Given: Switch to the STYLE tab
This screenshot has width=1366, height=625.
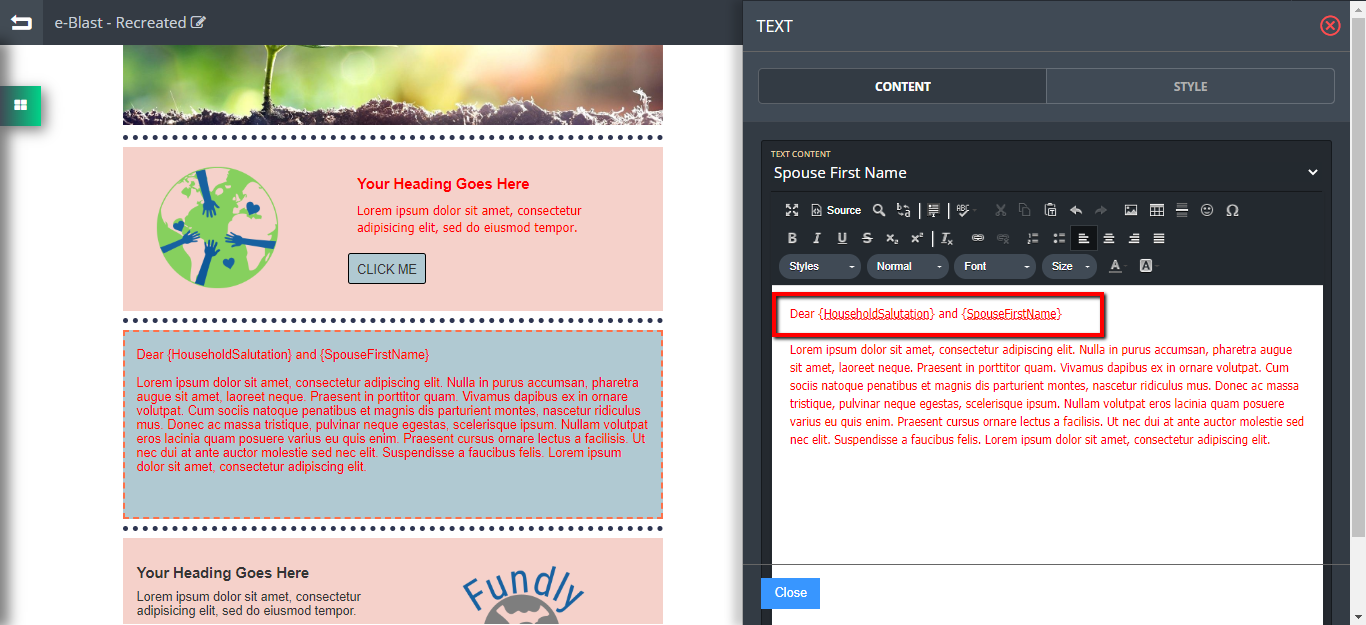Looking at the screenshot, I should point(1190,86).
